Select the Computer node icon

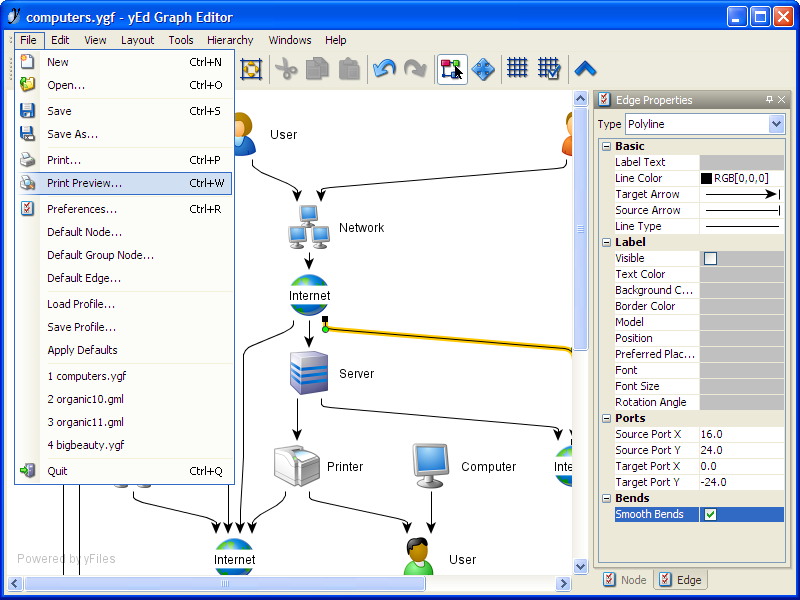pos(431,466)
